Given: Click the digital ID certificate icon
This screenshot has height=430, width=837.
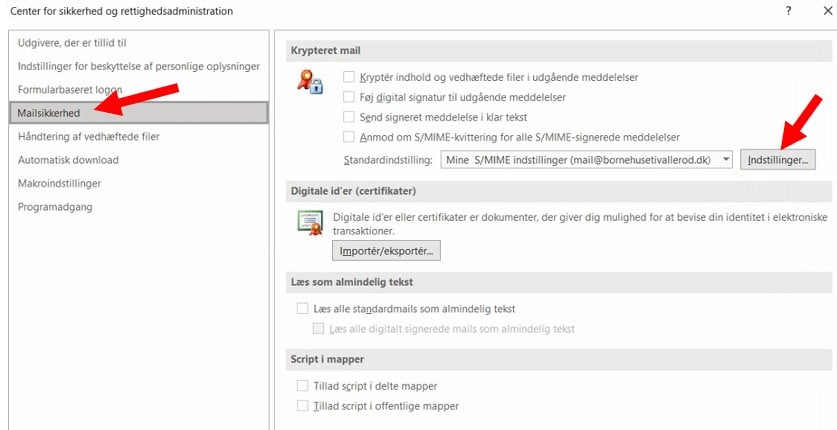Looking at the screenshot, I should tap(309, 222).
